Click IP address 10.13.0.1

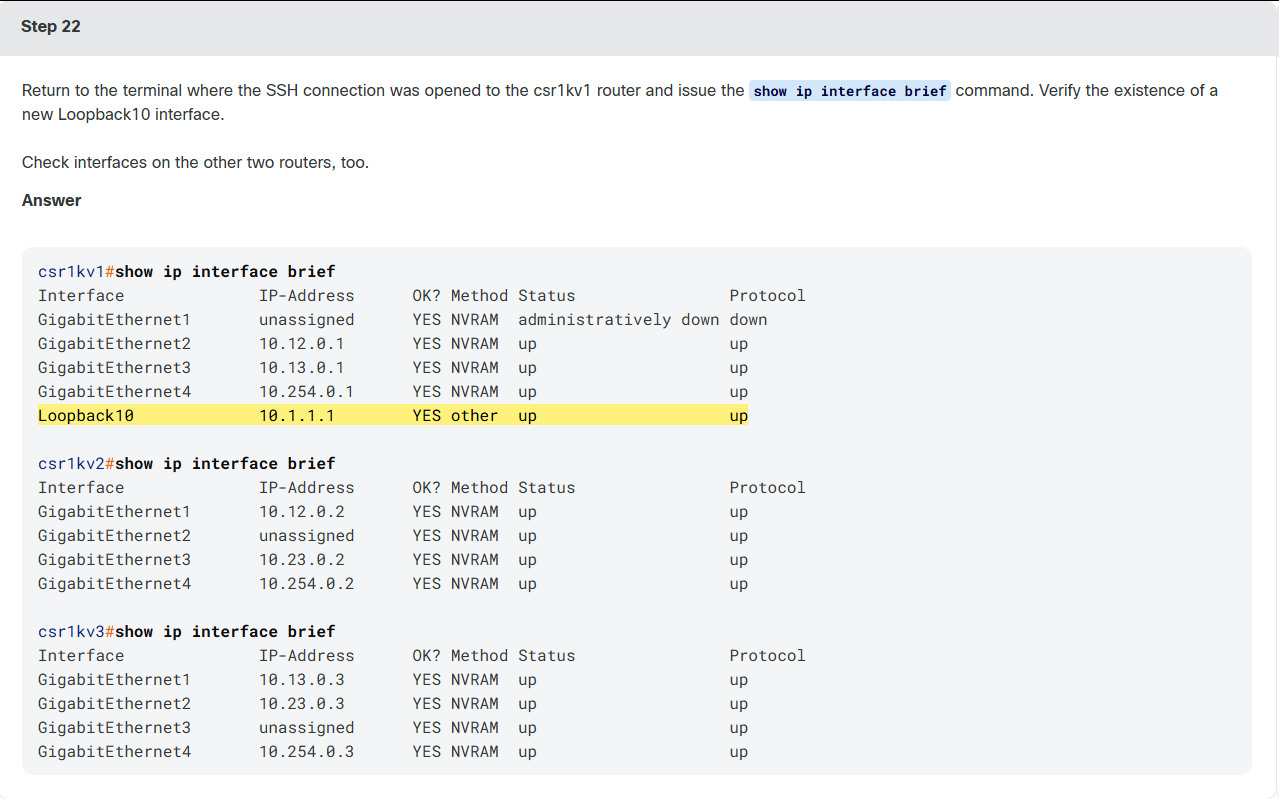(302, 368)
